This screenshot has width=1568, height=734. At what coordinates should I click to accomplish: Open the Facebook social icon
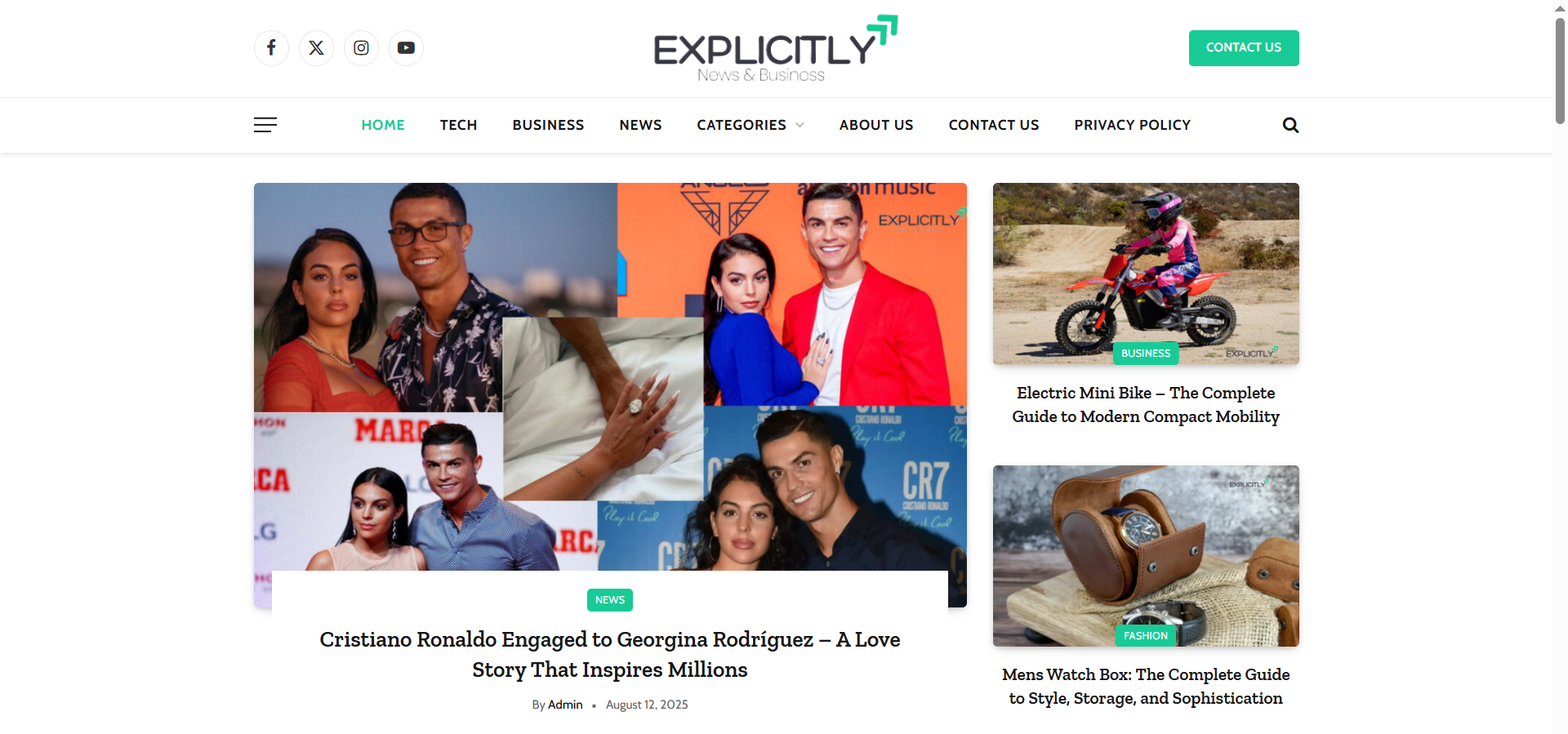point(271,48)
